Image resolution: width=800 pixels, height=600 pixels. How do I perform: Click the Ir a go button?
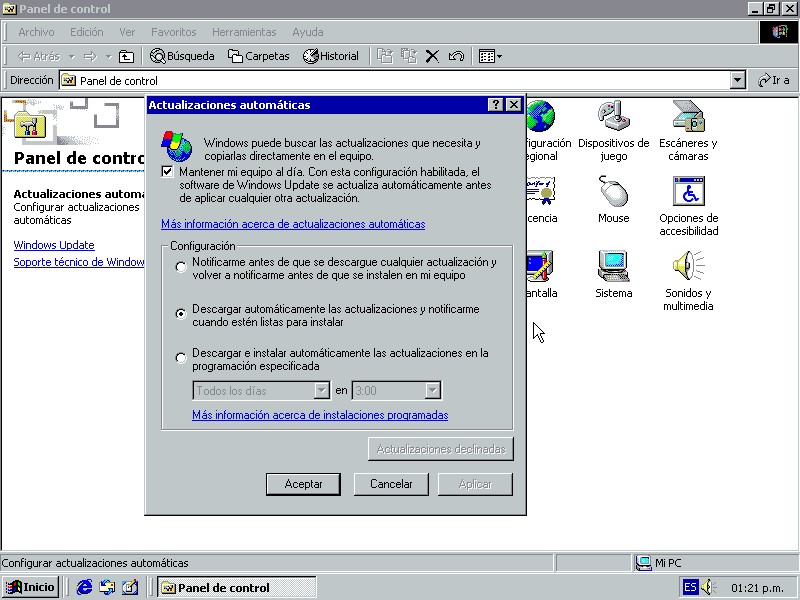(x=774, y=80)
